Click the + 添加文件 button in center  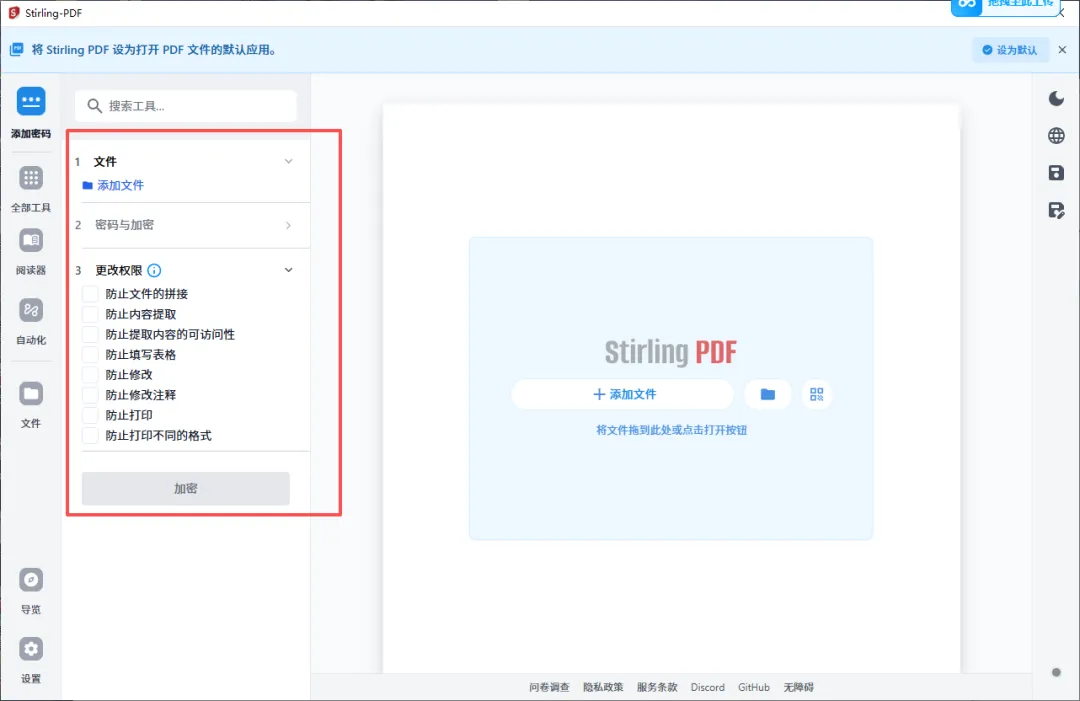pyautogui.click(x=623, y=395)
